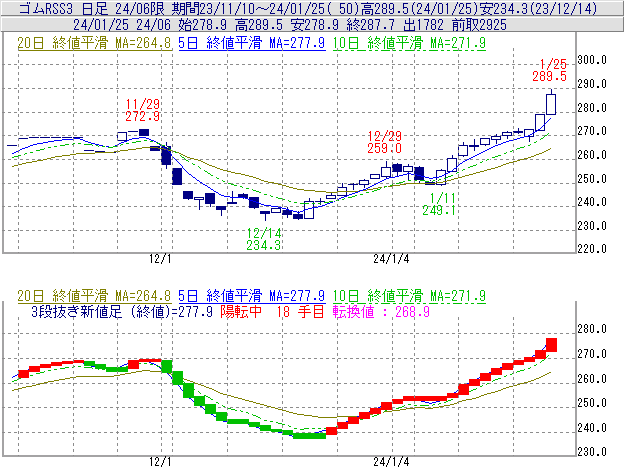Click the 10日 終値平滑 MA=271.9 legend in upper chart
The image size is (624, 475).
click(x=409, y=43)
